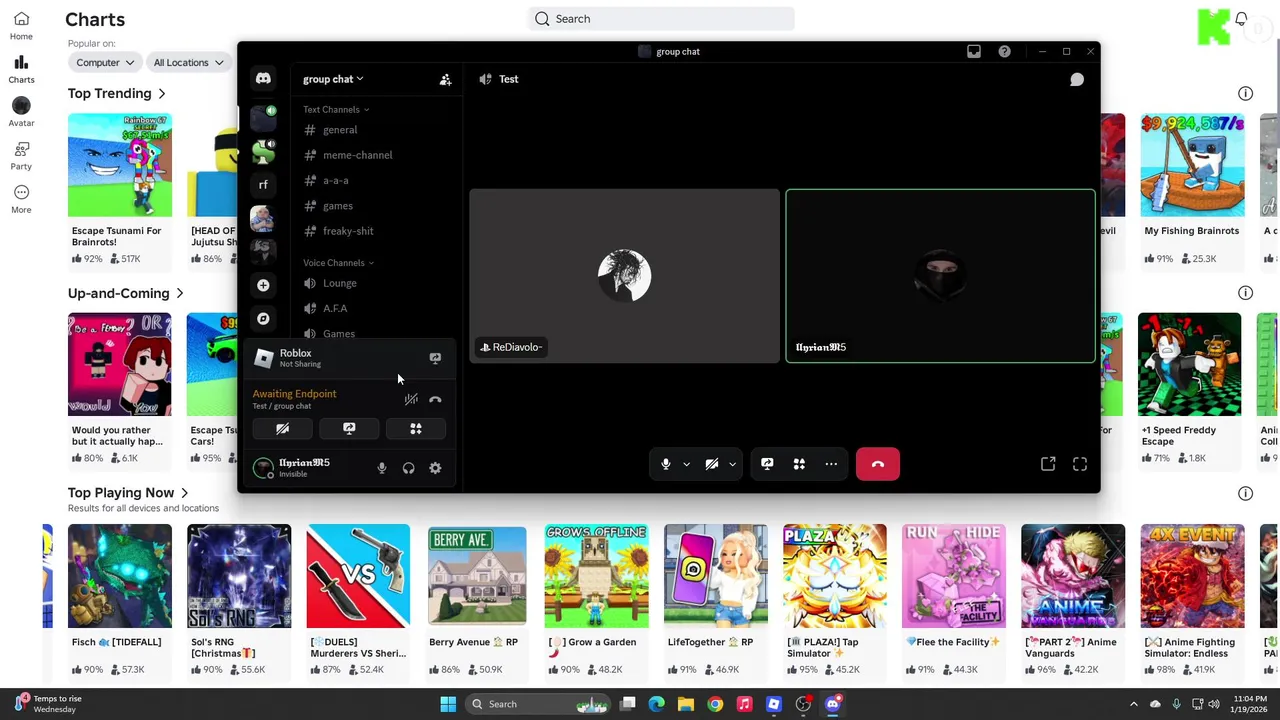Toggle noise suppression in voice panel
This screenshot has height=720, width=1280.
coord(411,399)
